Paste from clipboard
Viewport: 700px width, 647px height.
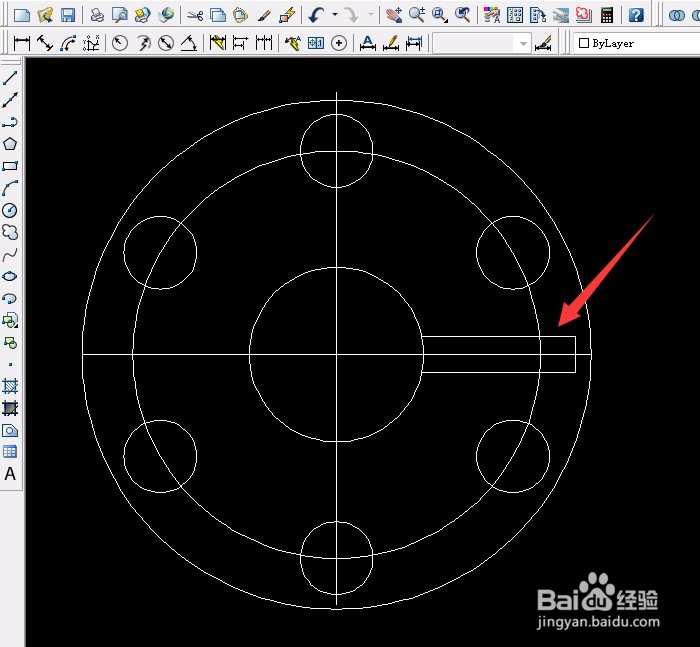241,15
